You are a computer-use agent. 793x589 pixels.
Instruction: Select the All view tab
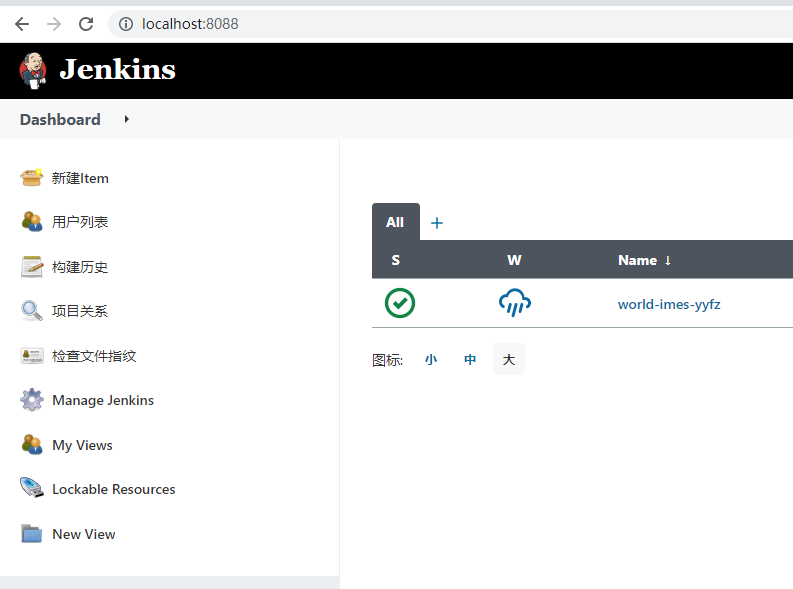click(x=395, y=222)
